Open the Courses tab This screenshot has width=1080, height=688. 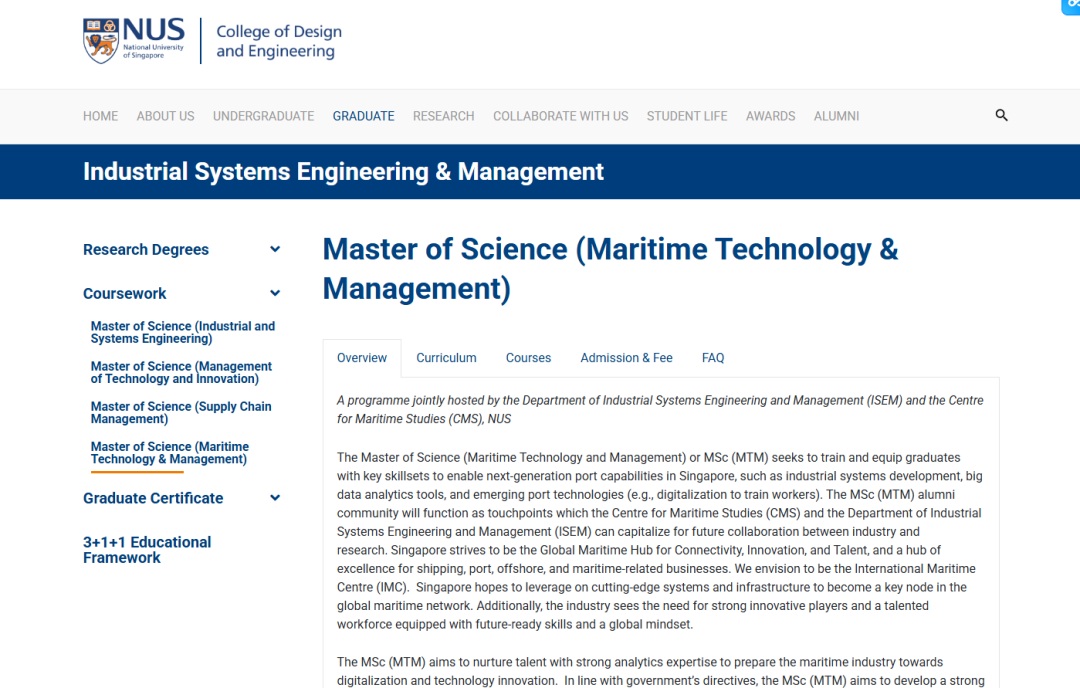[528, 358]
